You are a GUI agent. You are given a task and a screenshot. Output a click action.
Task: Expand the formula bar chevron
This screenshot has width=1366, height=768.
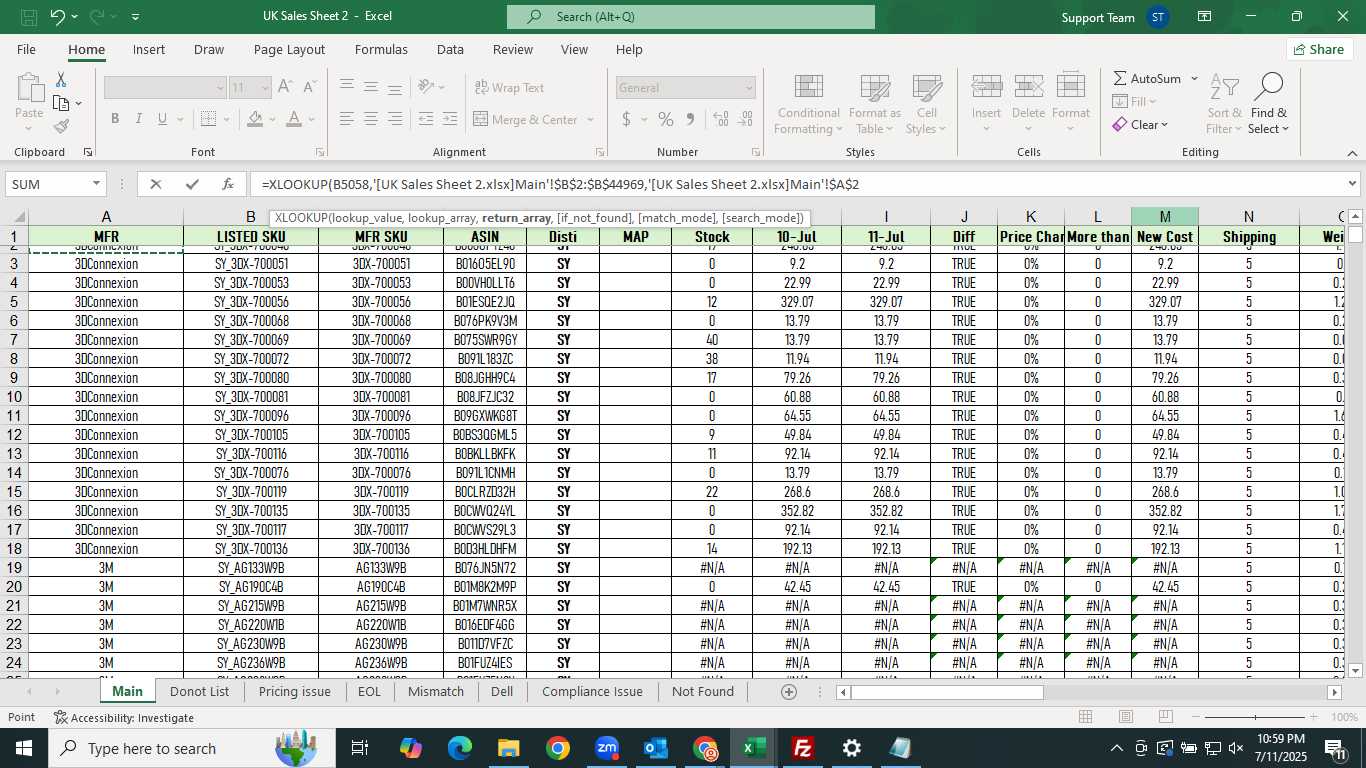[1352, 184]
